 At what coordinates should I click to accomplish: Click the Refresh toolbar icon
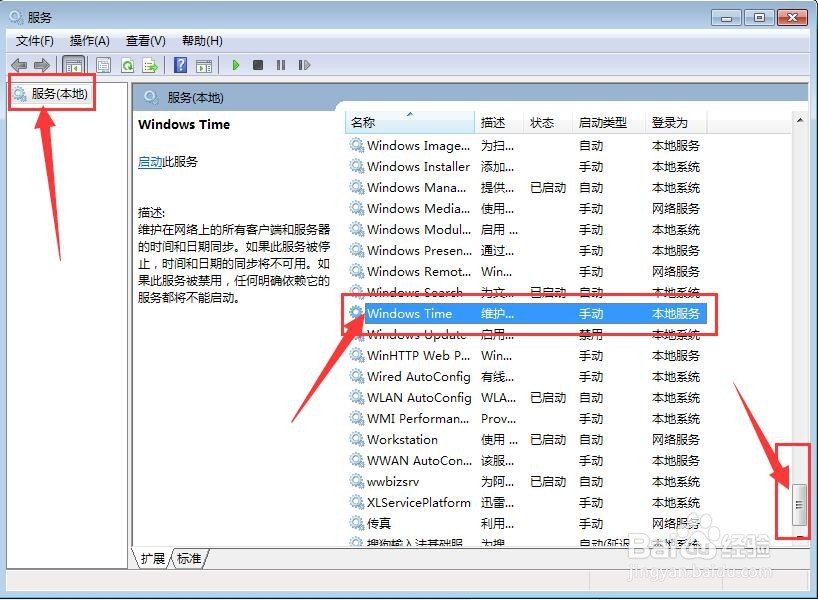127,65
